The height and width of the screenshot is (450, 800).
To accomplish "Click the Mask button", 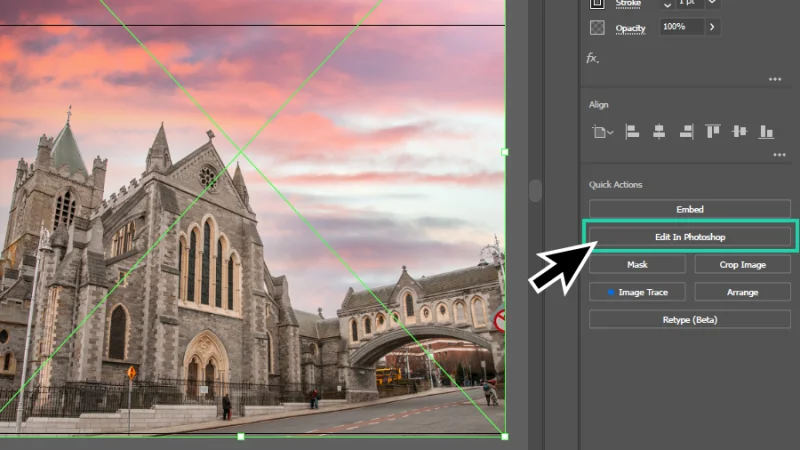I will coord(637,264).
